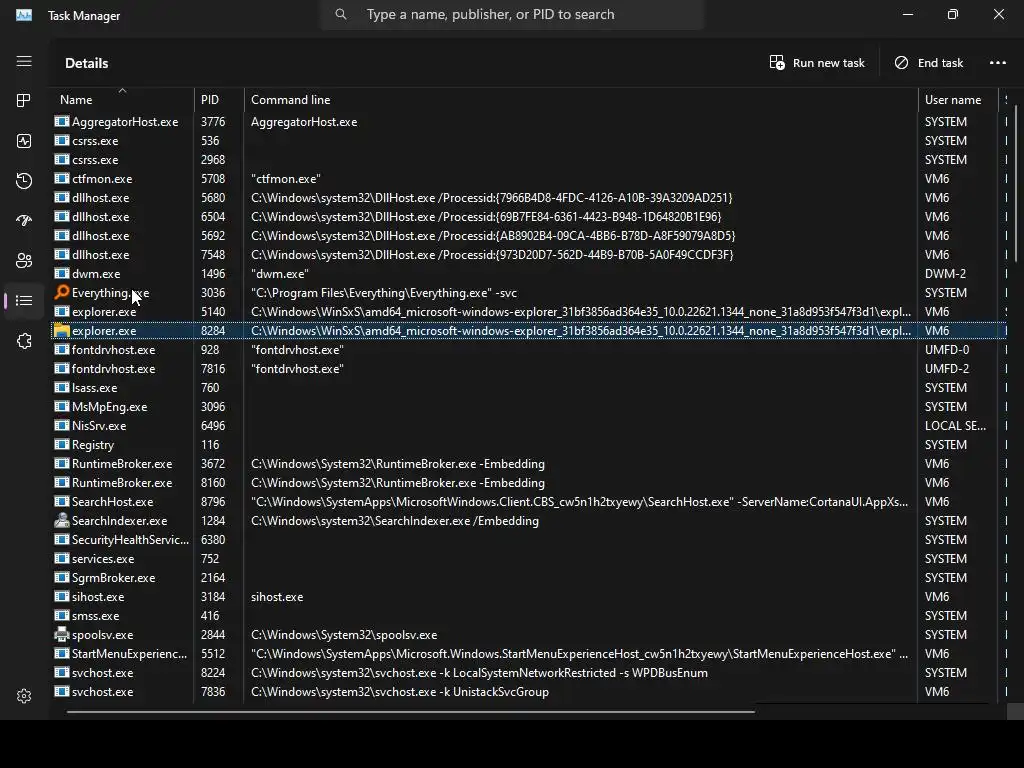Select RuntimeBroker.exe with PID 8160
The height and width of the screenshot is (768, 1024).
529,483
